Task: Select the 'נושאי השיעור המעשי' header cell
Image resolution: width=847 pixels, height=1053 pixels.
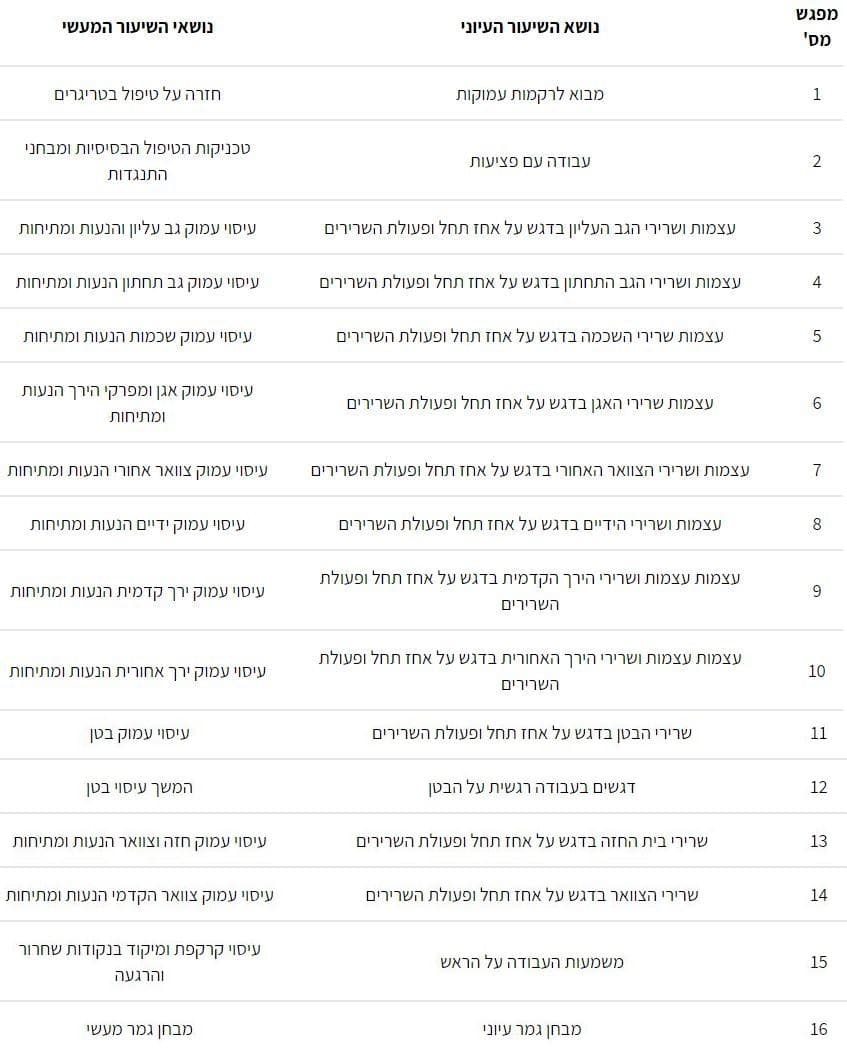Action: (x=138, y=28)
